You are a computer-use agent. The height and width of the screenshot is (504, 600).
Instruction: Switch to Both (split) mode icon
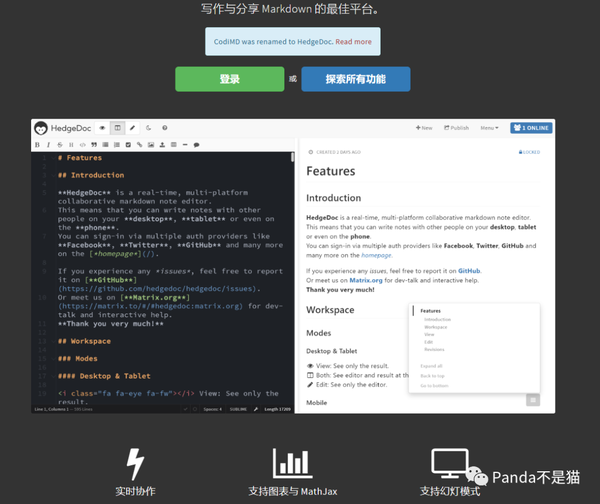[117, 128]
